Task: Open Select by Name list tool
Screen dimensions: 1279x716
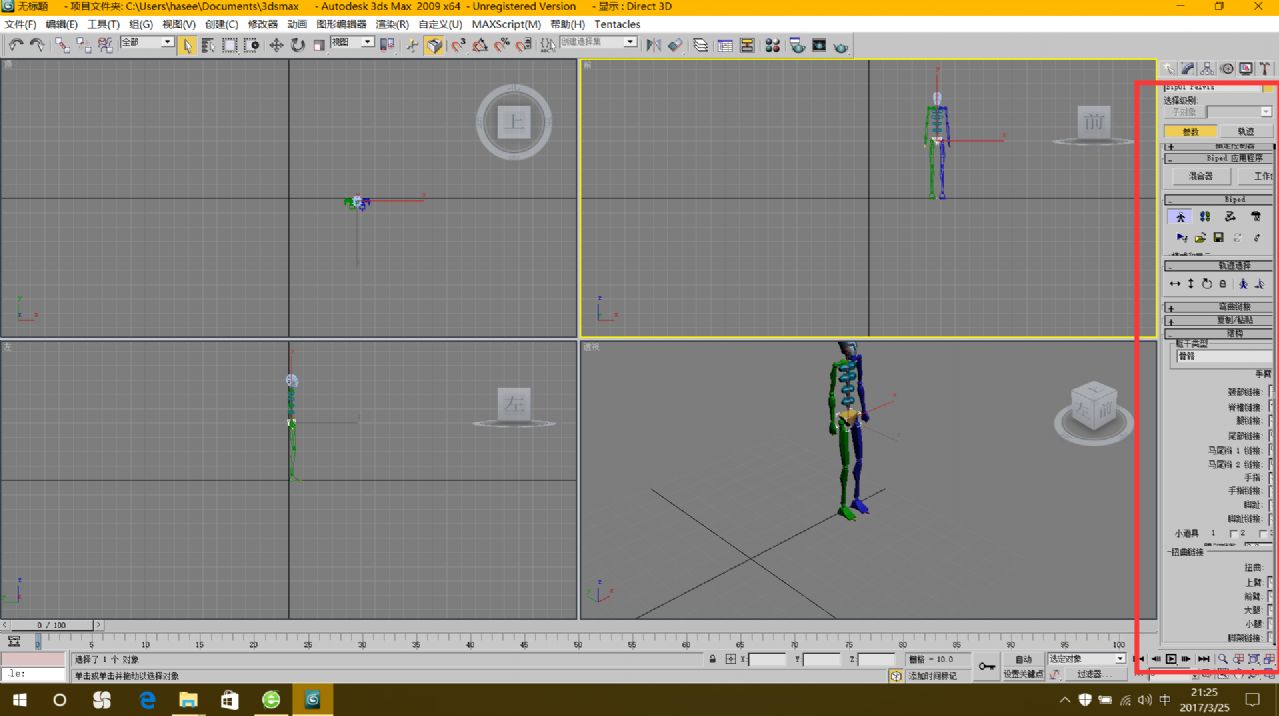Action: [x=208, y=45]
